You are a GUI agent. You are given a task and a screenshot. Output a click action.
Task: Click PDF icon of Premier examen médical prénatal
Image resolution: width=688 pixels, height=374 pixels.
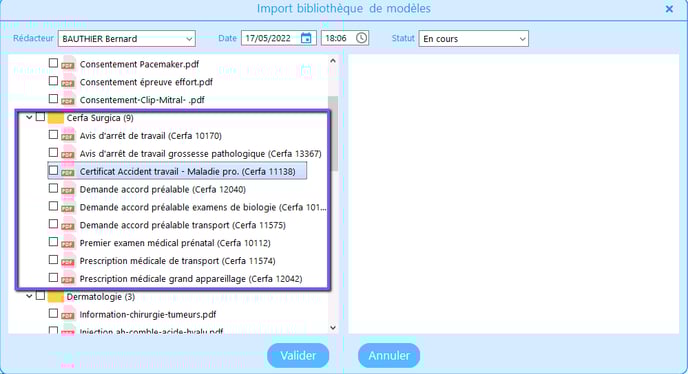coord(68,243)
